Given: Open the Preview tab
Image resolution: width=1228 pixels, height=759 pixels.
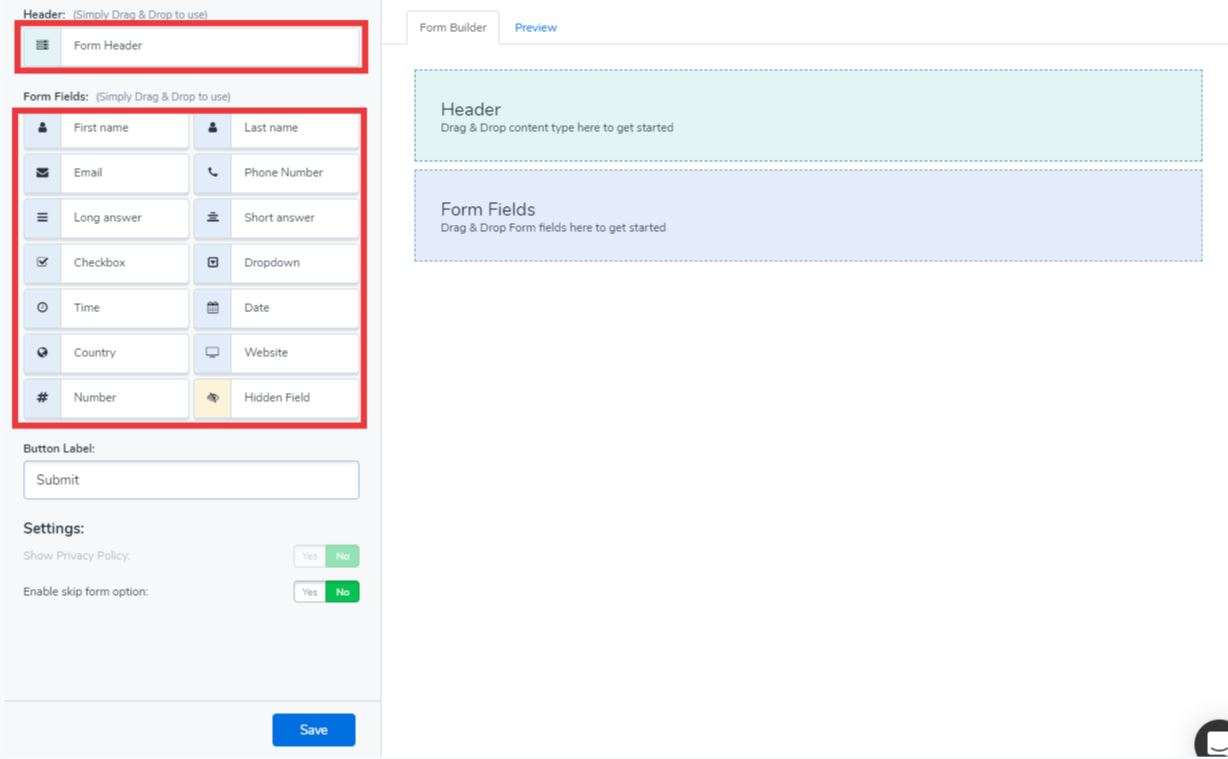Looking at the screenshot, I should click(536, 28).
